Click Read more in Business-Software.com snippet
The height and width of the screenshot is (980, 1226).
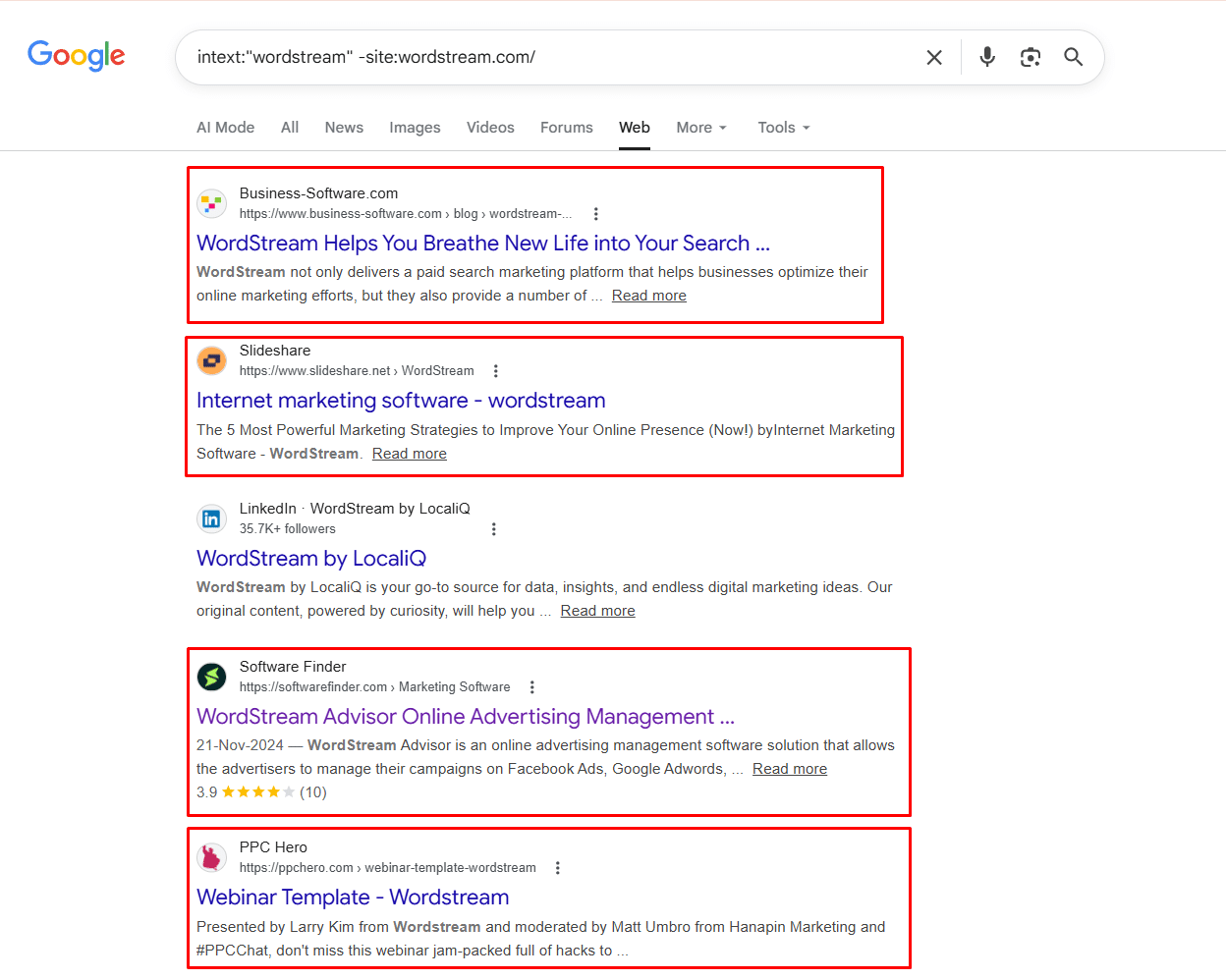coord(649,296)
